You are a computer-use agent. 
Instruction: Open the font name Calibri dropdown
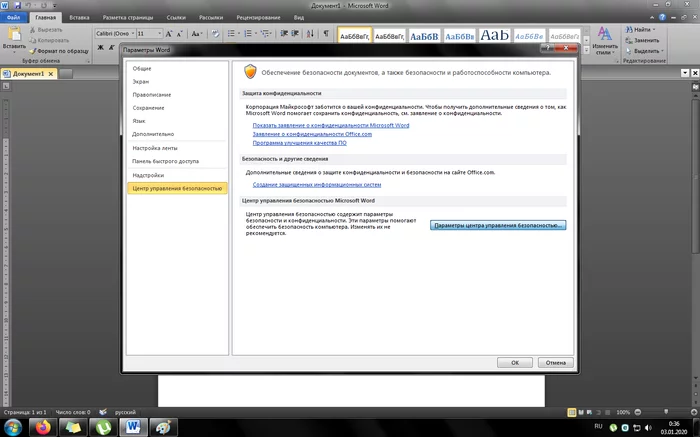[133, 33]
